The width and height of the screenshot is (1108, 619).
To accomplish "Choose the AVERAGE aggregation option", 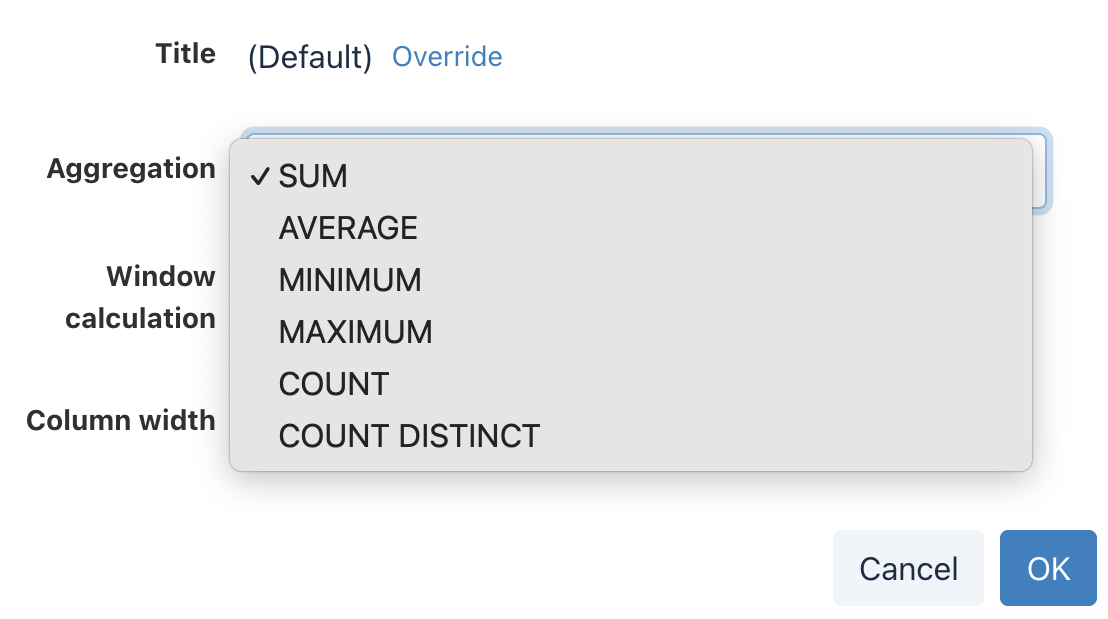I will (x=348, y=229).
